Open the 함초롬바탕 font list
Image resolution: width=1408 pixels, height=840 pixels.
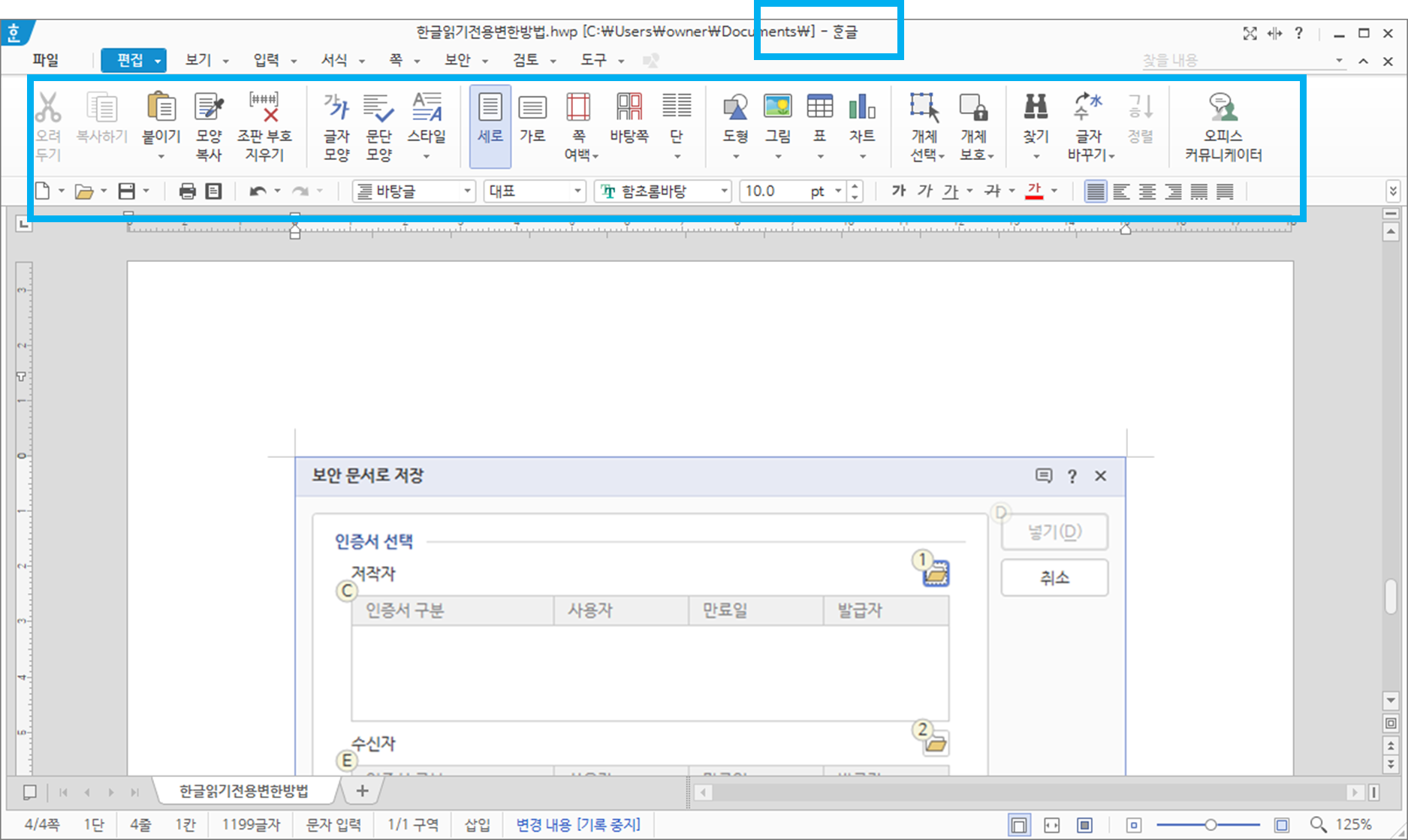[723, 191]
